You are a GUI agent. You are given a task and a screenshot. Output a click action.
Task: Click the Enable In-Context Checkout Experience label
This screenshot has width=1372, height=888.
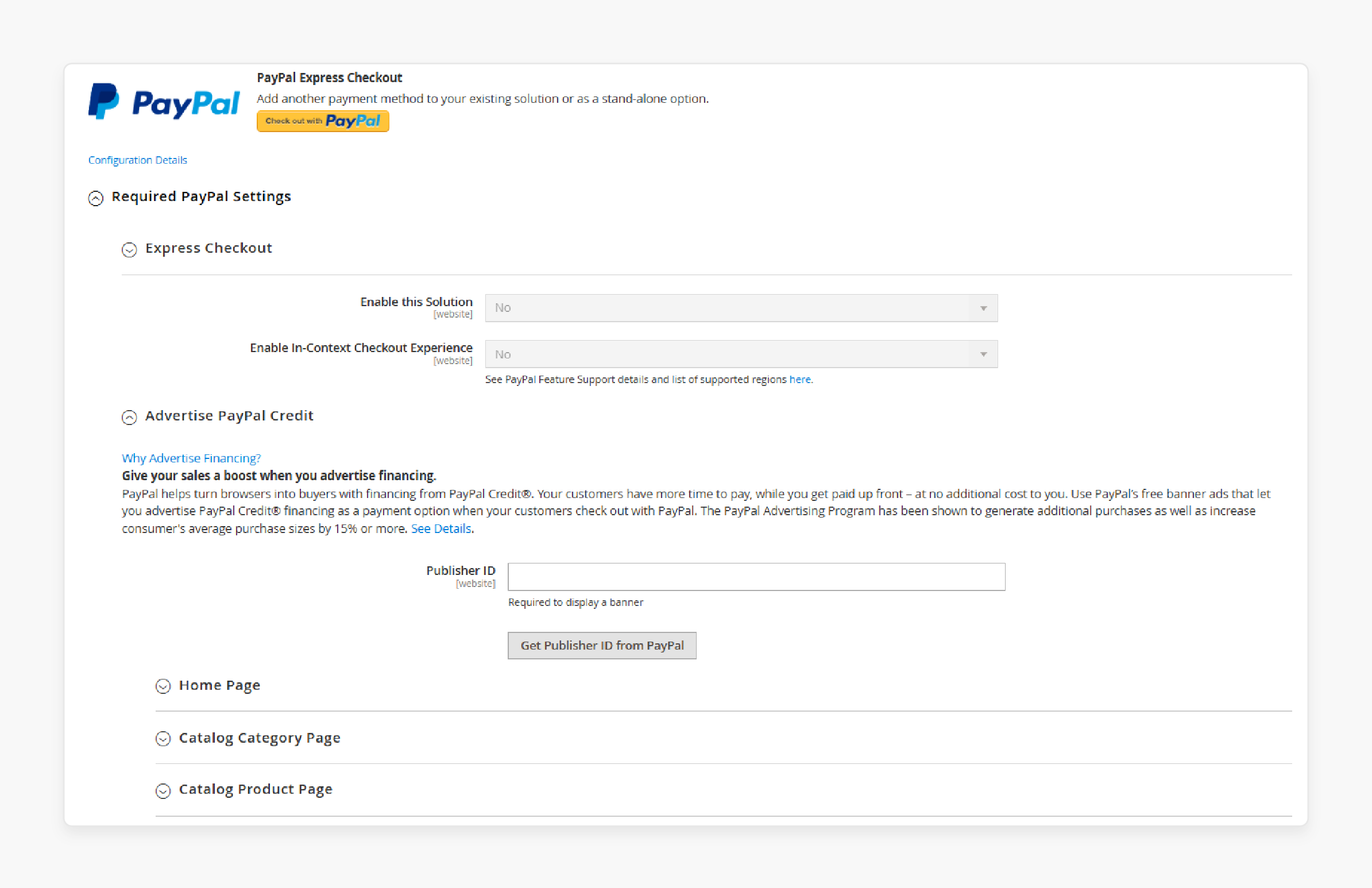click(x=361, y=348)
